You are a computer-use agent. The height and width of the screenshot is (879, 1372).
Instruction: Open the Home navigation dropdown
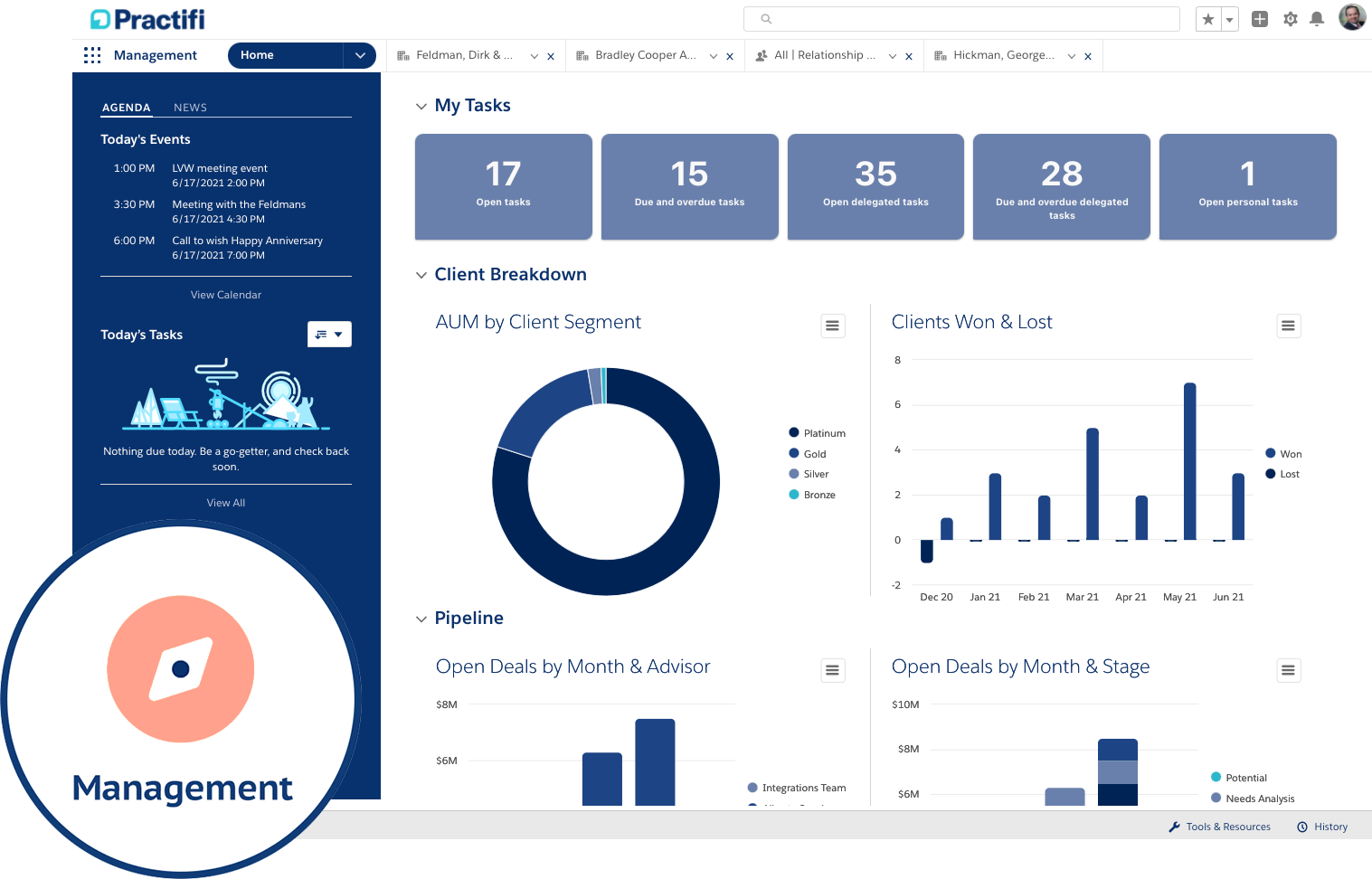tap(360, 55)
